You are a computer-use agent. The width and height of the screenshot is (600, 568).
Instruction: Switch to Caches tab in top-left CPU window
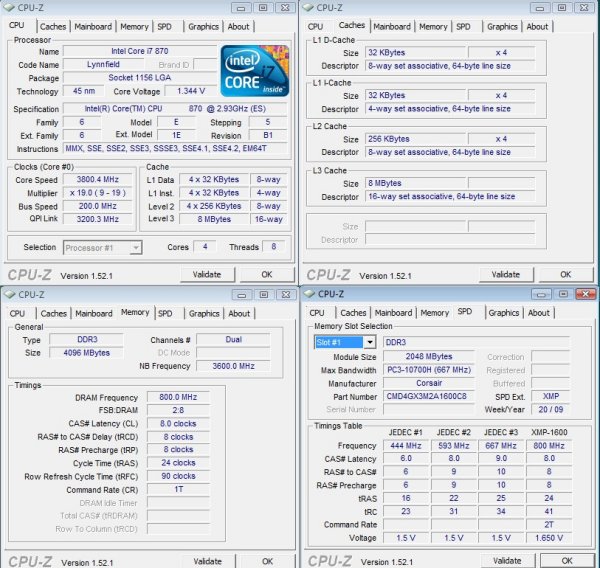[x=53, y=26]
